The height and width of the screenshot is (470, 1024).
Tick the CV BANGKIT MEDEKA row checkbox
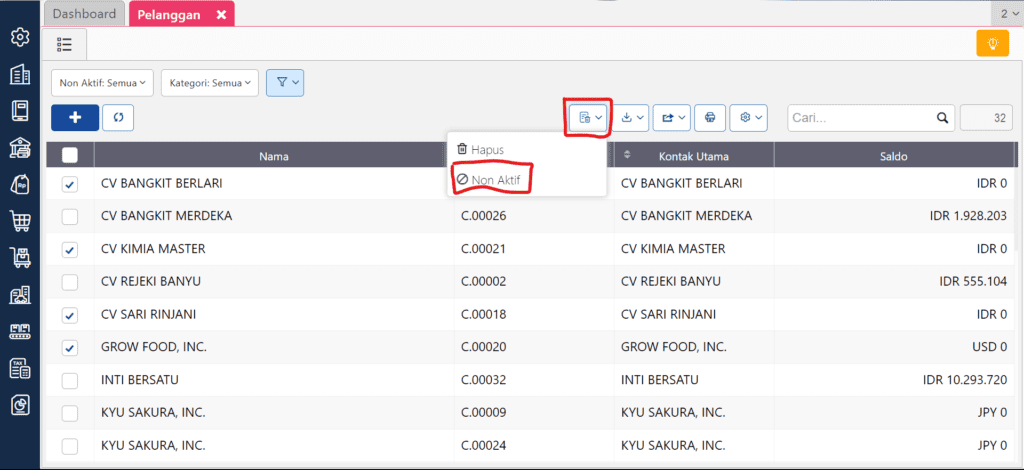point(70,217)
